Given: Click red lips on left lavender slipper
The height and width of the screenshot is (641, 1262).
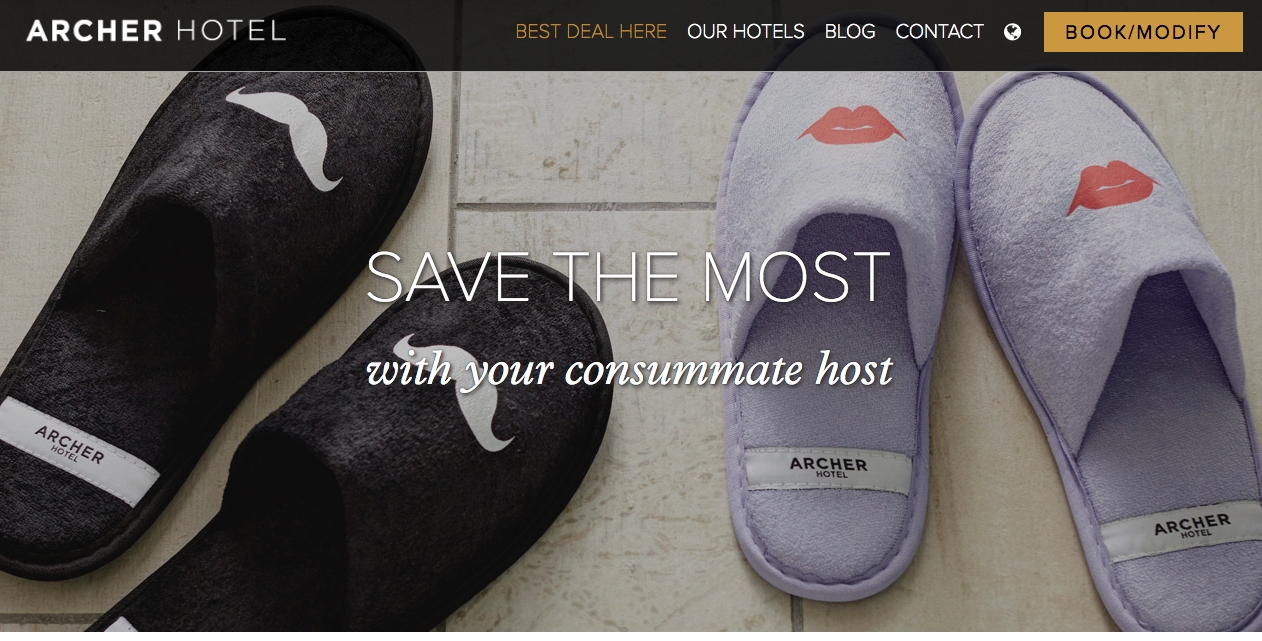Looking at the screenshot, I should pyautogui.click(x=852, y=126).
